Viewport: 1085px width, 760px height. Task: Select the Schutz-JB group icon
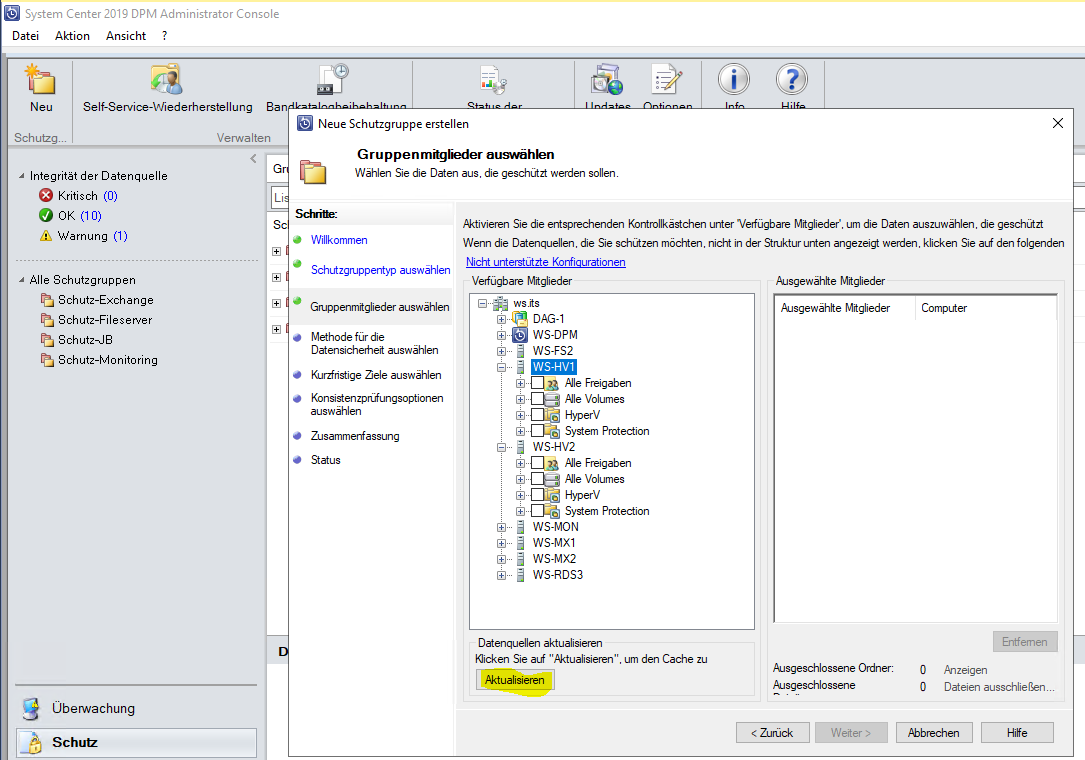point(47,340)
